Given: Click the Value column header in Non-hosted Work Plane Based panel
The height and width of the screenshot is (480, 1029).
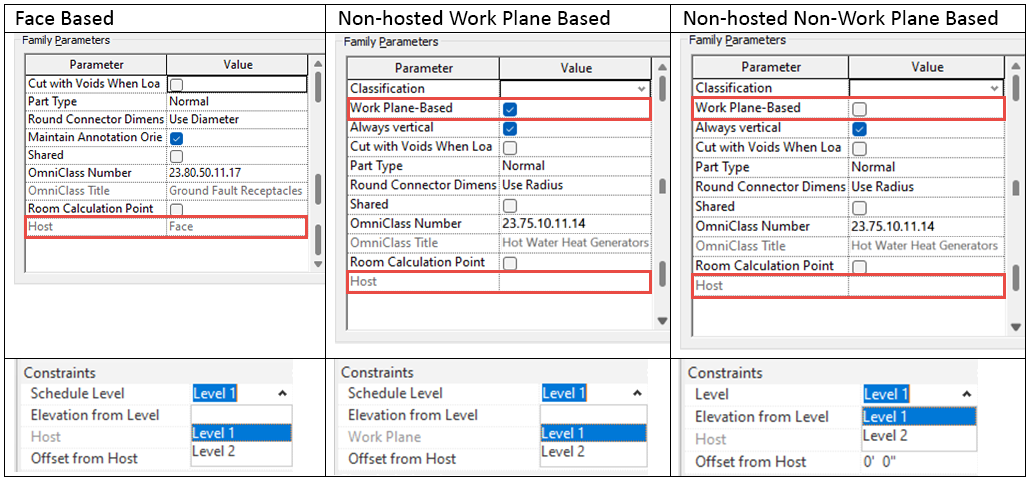Looking at the screenshot, I should coord(575,68).
